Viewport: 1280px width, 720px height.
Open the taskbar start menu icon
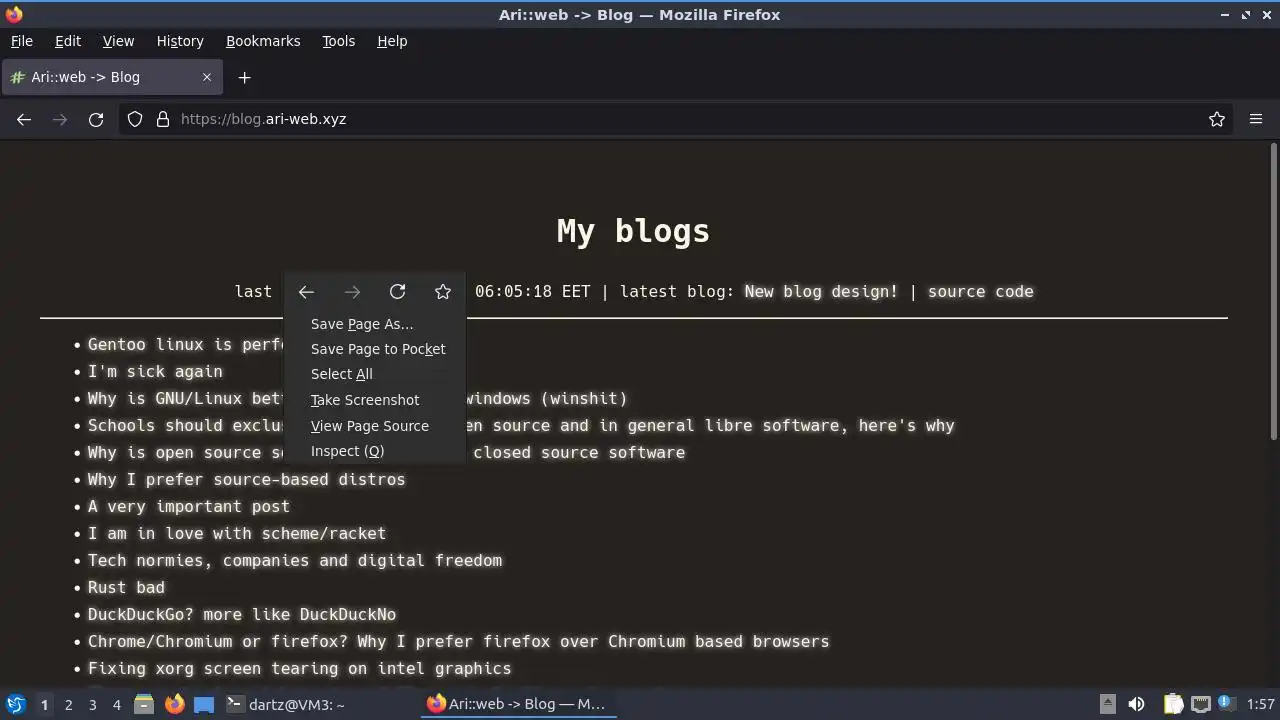[x=15, y=704]
